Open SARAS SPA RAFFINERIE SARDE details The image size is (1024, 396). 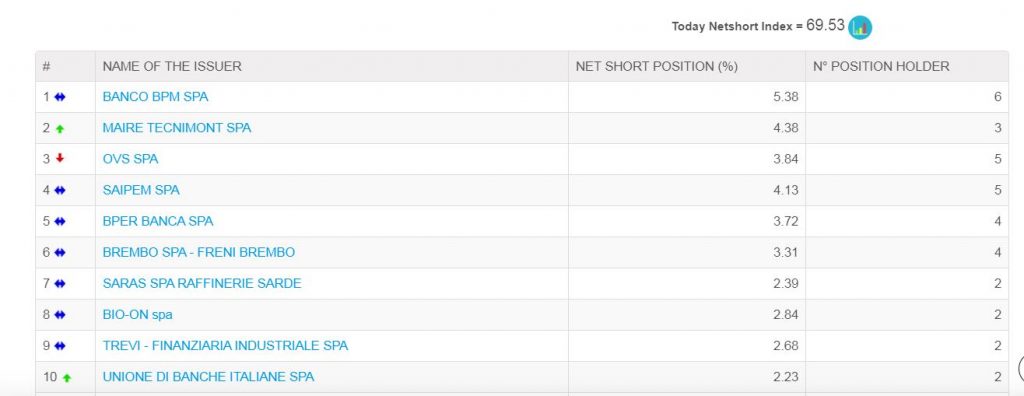pyautogui.click(x=202, y=284)
